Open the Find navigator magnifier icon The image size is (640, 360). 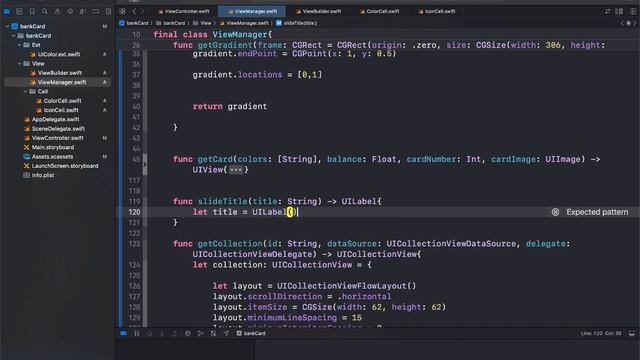tap(44, 11)
